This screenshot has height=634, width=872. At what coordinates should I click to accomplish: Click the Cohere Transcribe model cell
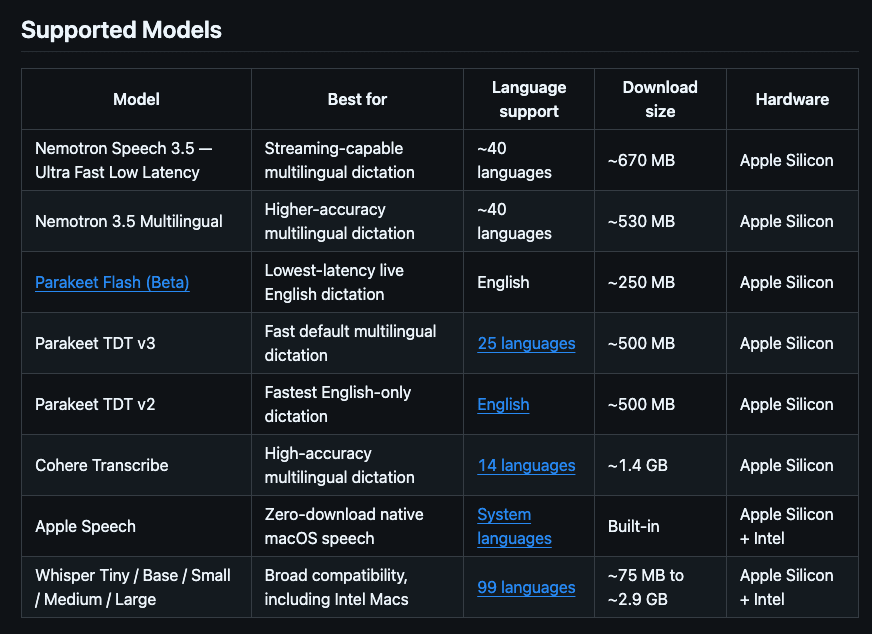[136, 465]
